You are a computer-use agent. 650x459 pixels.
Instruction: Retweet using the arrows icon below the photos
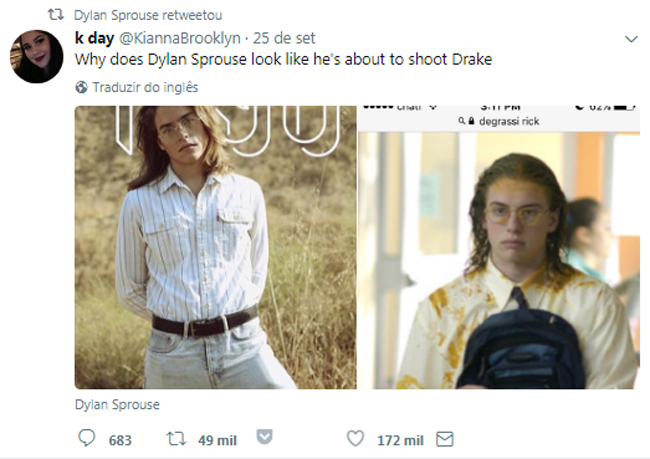174,439
